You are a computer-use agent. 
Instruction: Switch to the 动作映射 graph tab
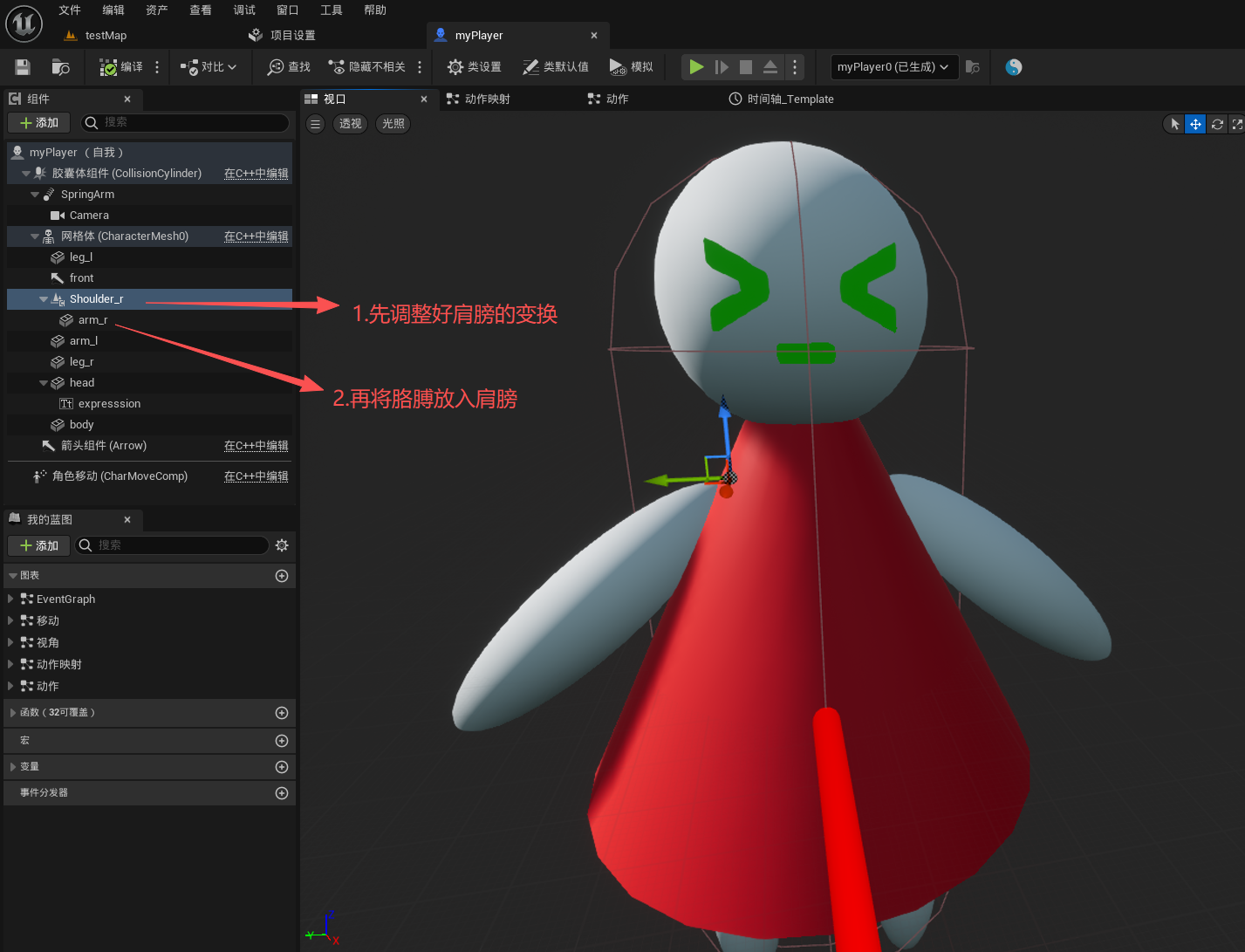tap(478, 99)
